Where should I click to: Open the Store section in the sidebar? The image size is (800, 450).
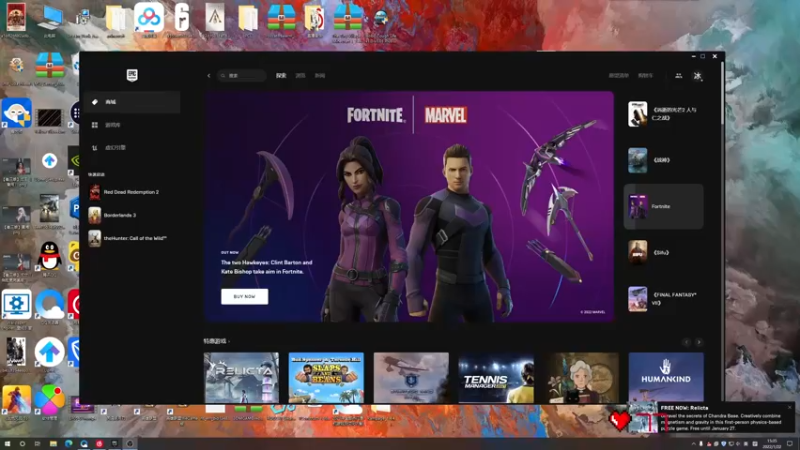point(133,102)
